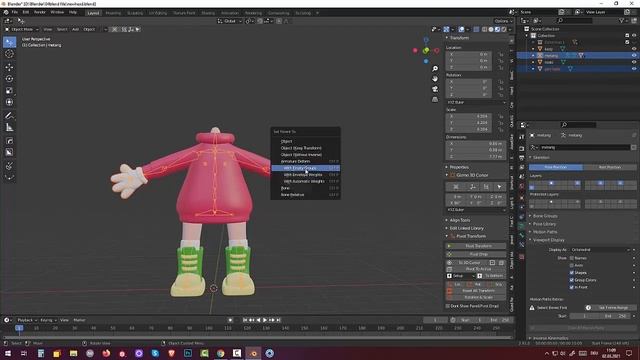
Task: Open the Display As Octahedral dropdown
Action: click(600, 250)
